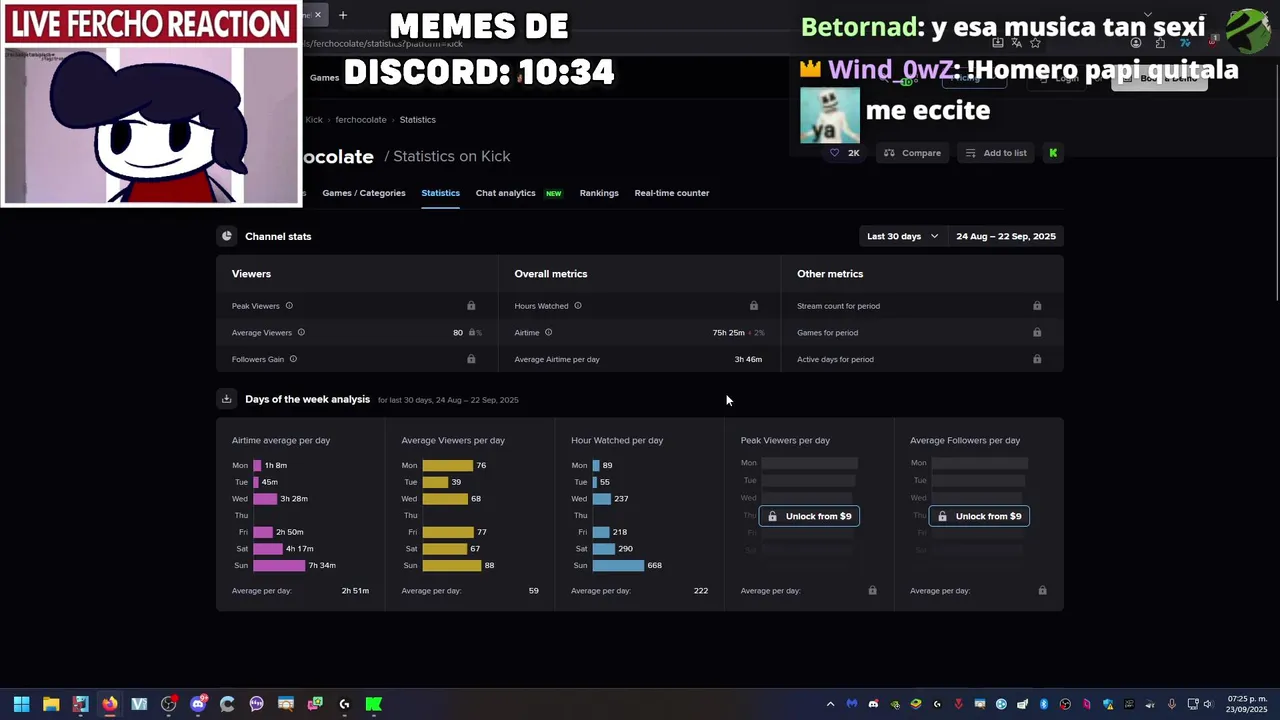This screenshot has height=720, width=1280.
Task: Open Logitech G Hub from the taskbar
Action: 344,704
